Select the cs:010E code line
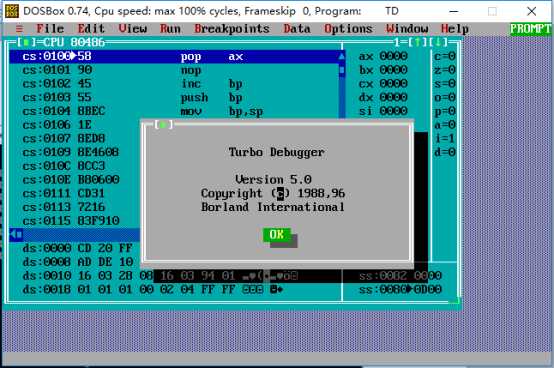The height and width of the screenshot is (368, 554). pyautogui.click(x=75, y=179)
